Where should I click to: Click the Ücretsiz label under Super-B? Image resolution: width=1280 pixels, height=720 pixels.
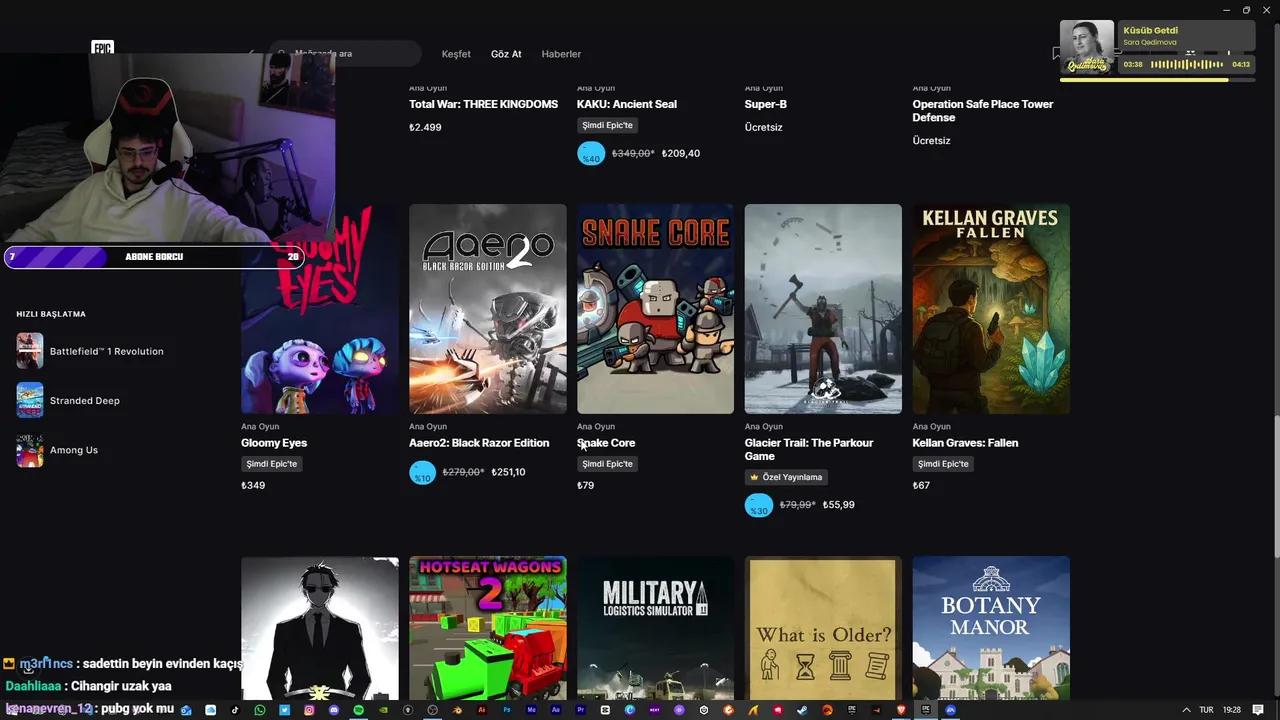coord(763,127)
